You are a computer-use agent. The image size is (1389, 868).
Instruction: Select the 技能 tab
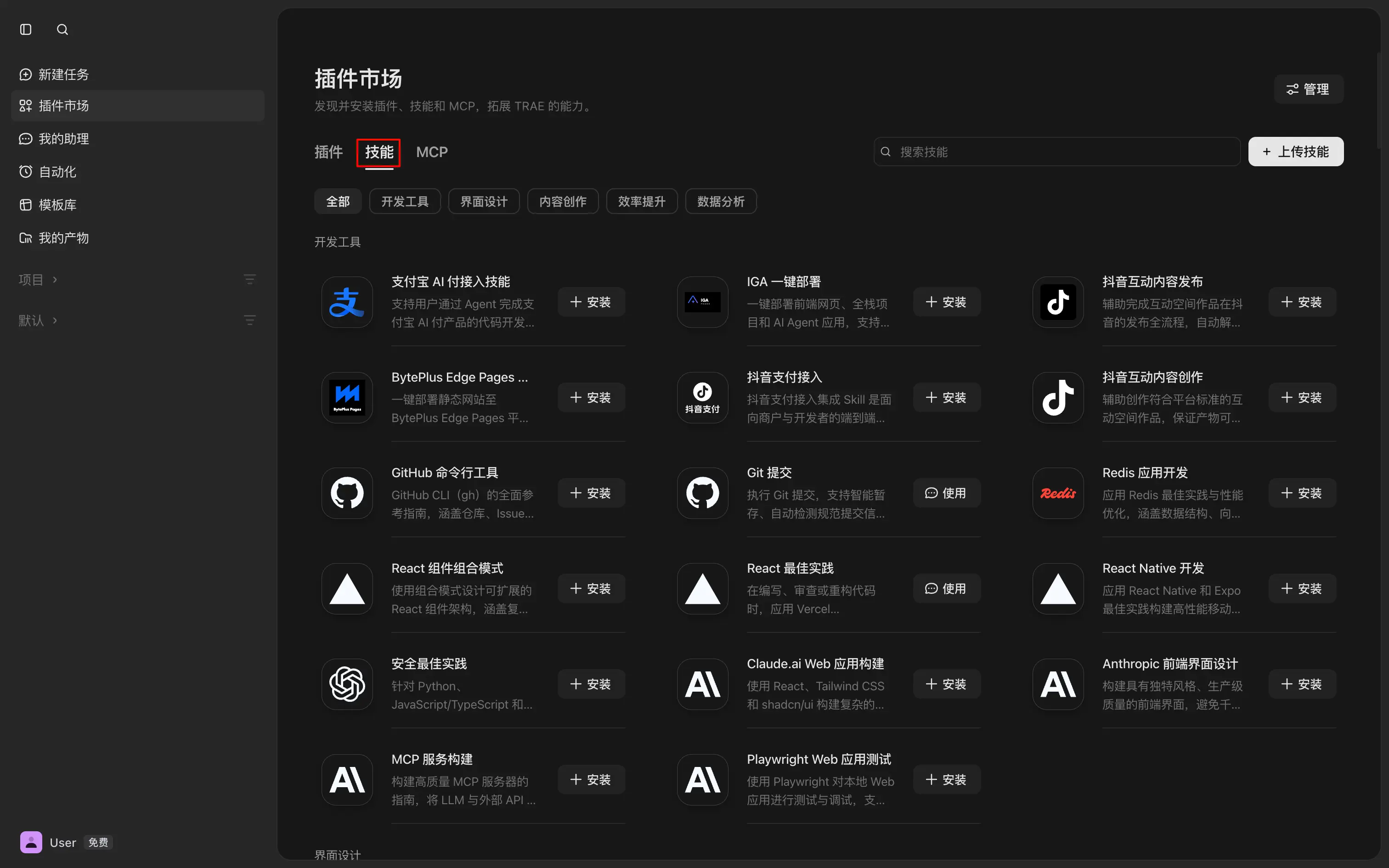tap(379, 152)
